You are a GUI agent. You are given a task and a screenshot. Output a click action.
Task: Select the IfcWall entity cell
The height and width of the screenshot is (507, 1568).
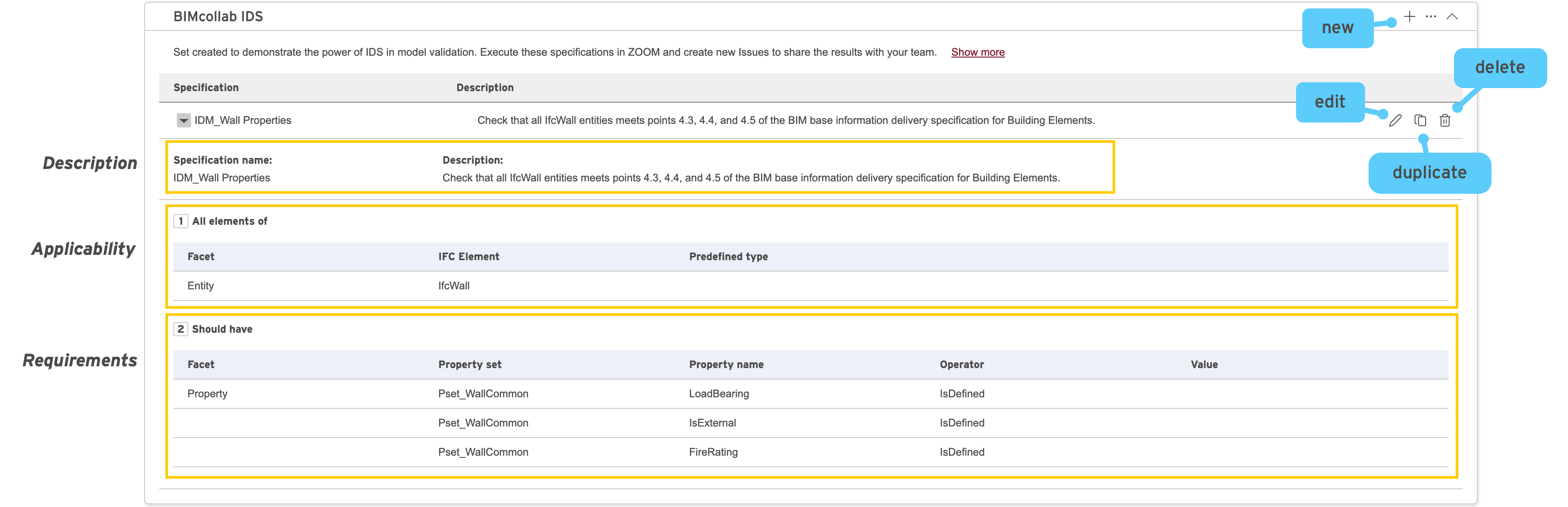click(x=454, y=286)
